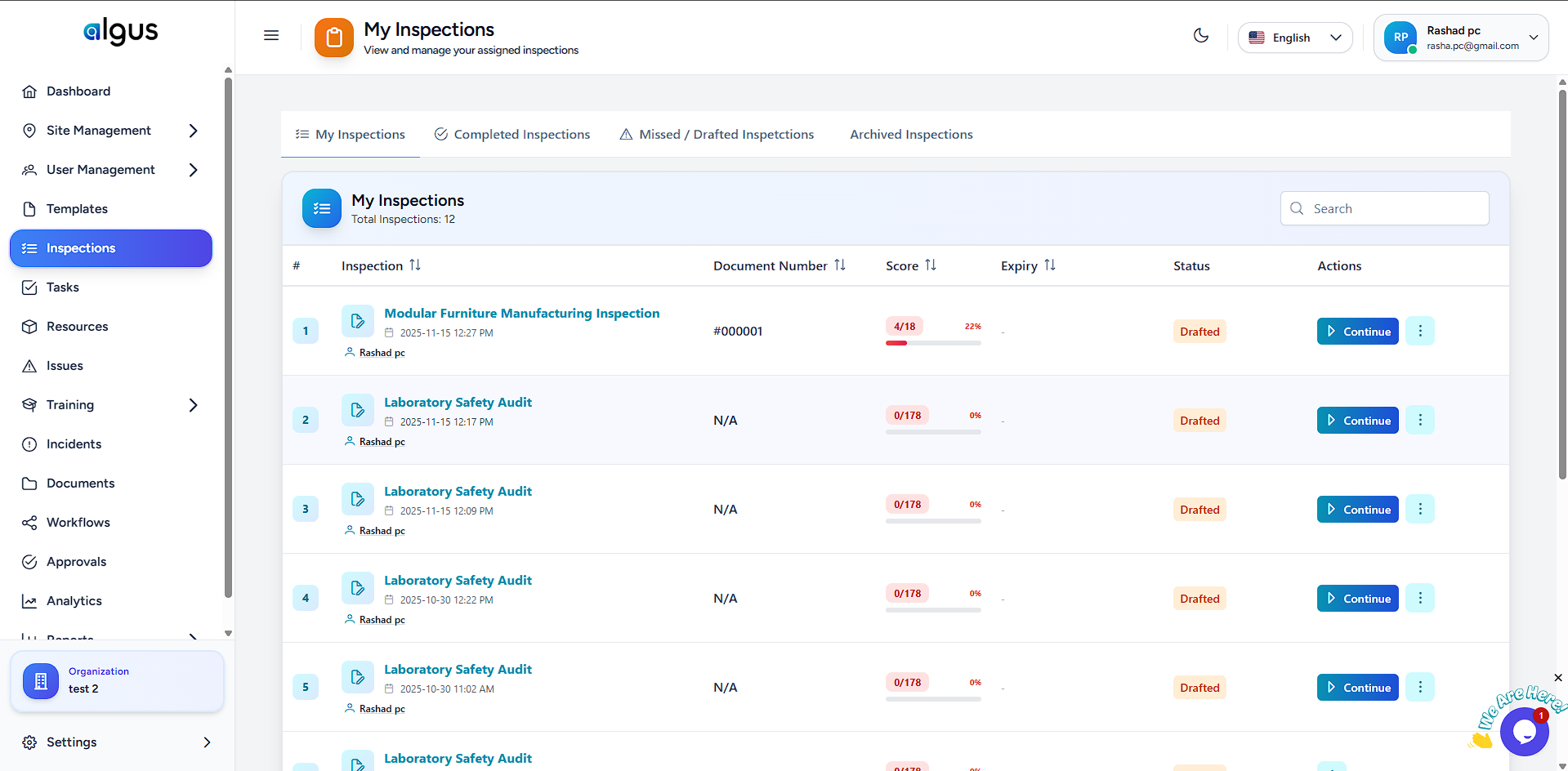Open Archived Inspections tab
Screen dimensions: 1568x771
pos(911,135)
